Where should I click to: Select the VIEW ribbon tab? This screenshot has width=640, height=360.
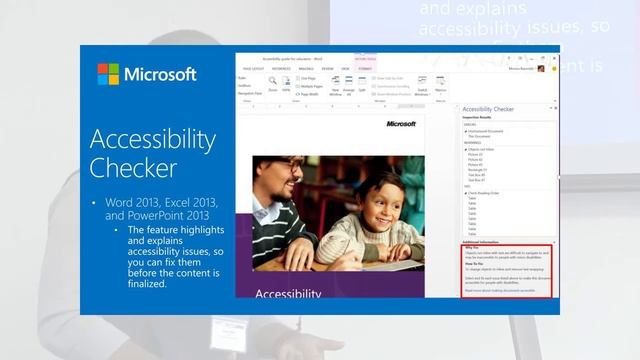pyautogui.click(x=345, y=69)
